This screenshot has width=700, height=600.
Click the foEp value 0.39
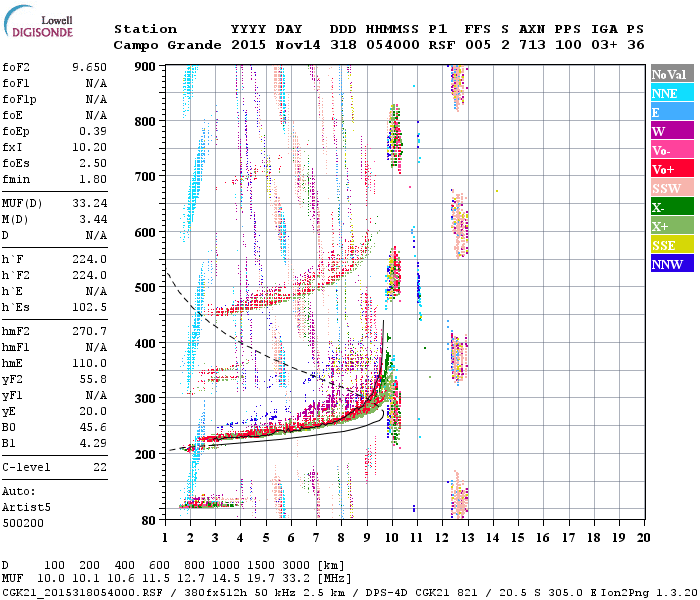pyautogui.click(x=93, y=131)
